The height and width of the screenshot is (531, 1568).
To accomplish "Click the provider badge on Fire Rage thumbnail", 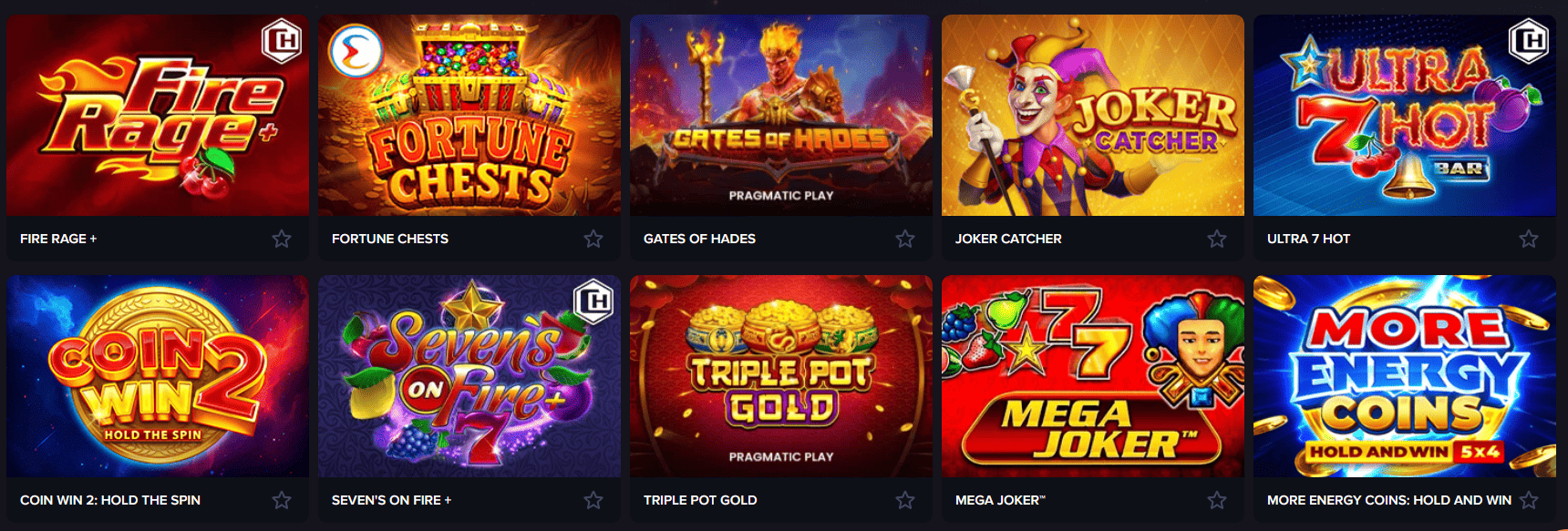I will click(282, 41).
